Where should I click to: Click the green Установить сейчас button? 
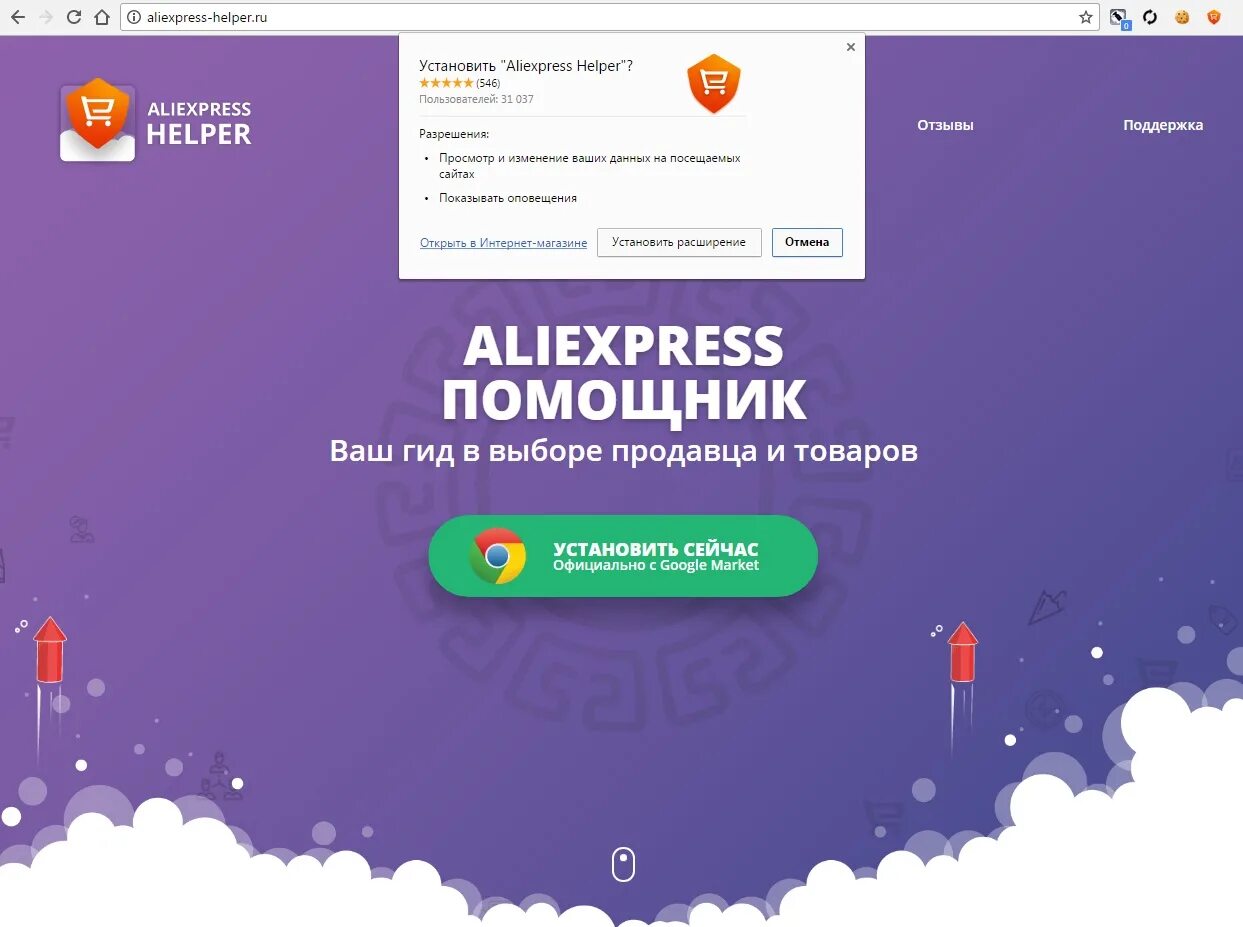(x=623, y=556)
